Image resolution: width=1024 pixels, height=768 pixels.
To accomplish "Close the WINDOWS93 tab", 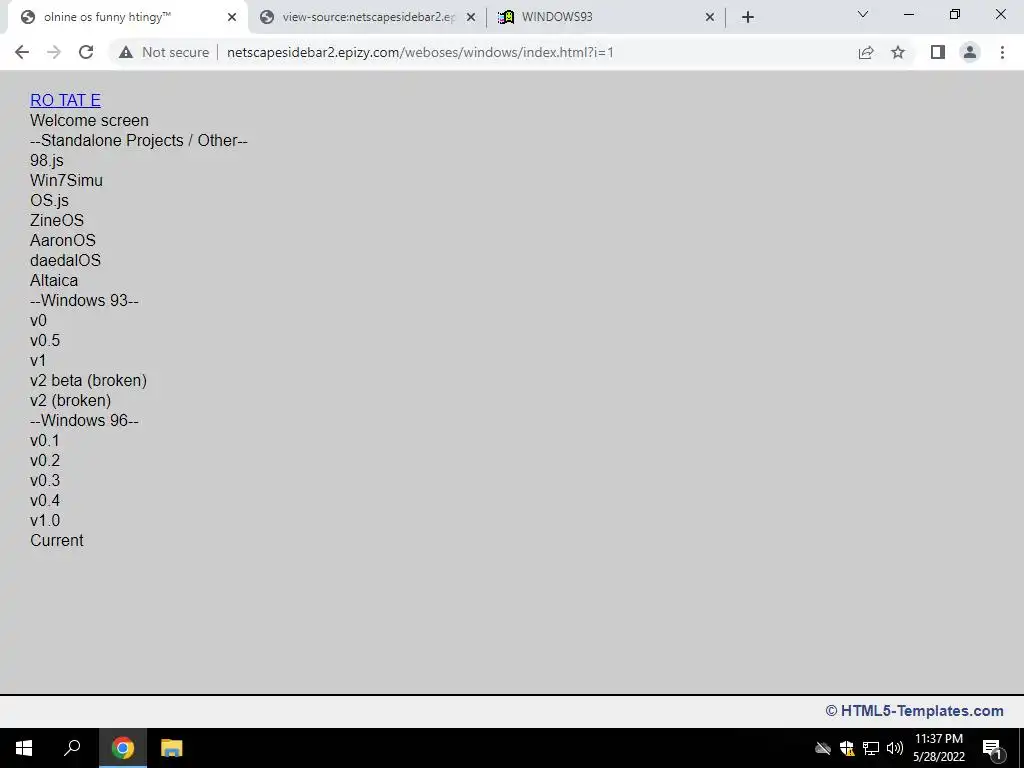I will (x=710, y=18).
